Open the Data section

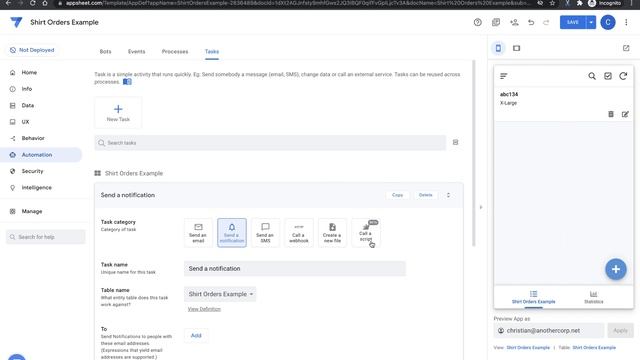click(27, 105)
